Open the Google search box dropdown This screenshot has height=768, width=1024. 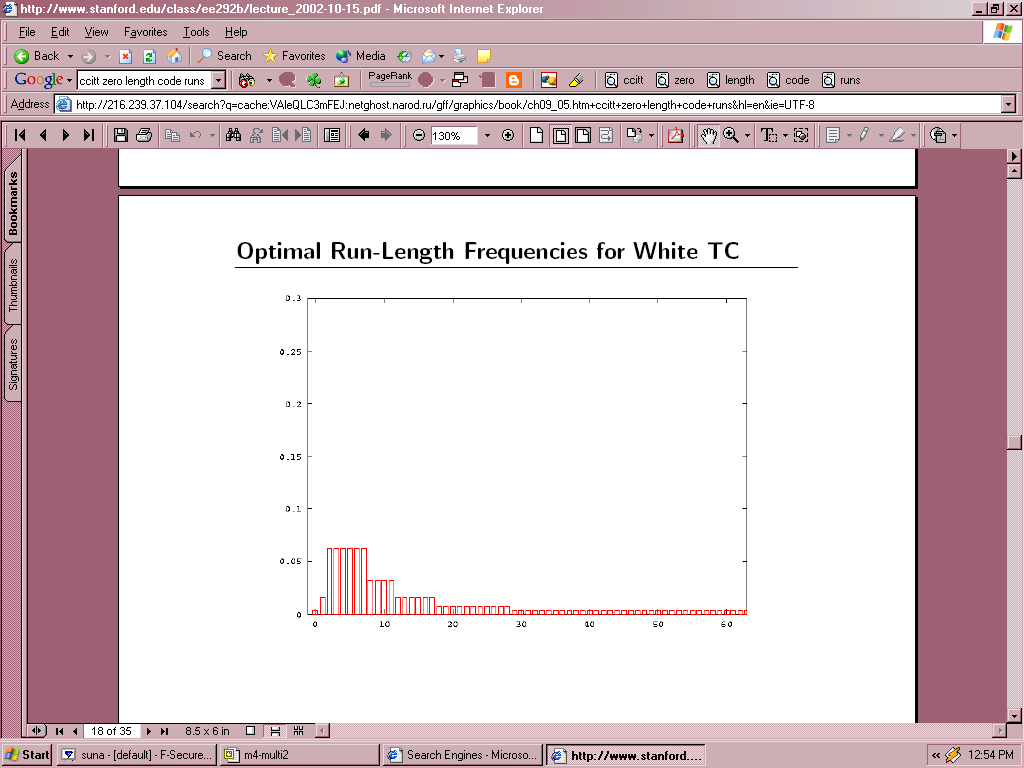(219, 80)
